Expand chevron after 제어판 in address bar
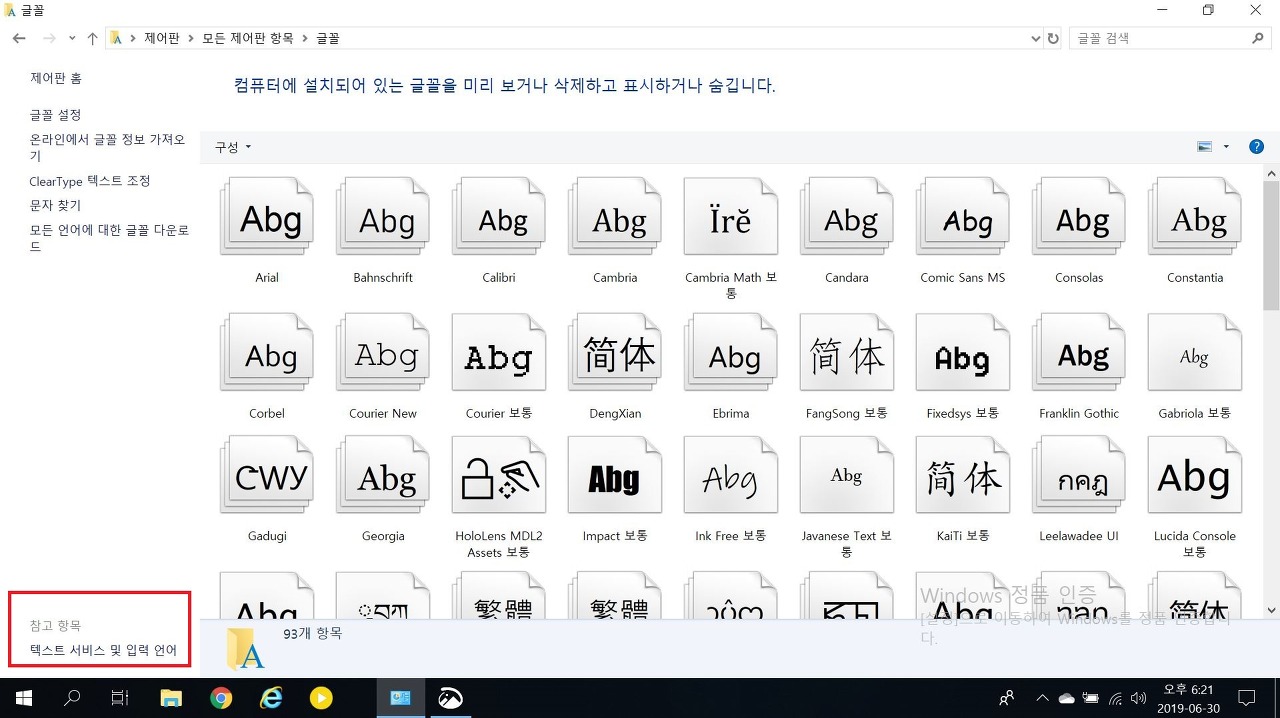Screen dimensions: 1280x718 [190, 39]
